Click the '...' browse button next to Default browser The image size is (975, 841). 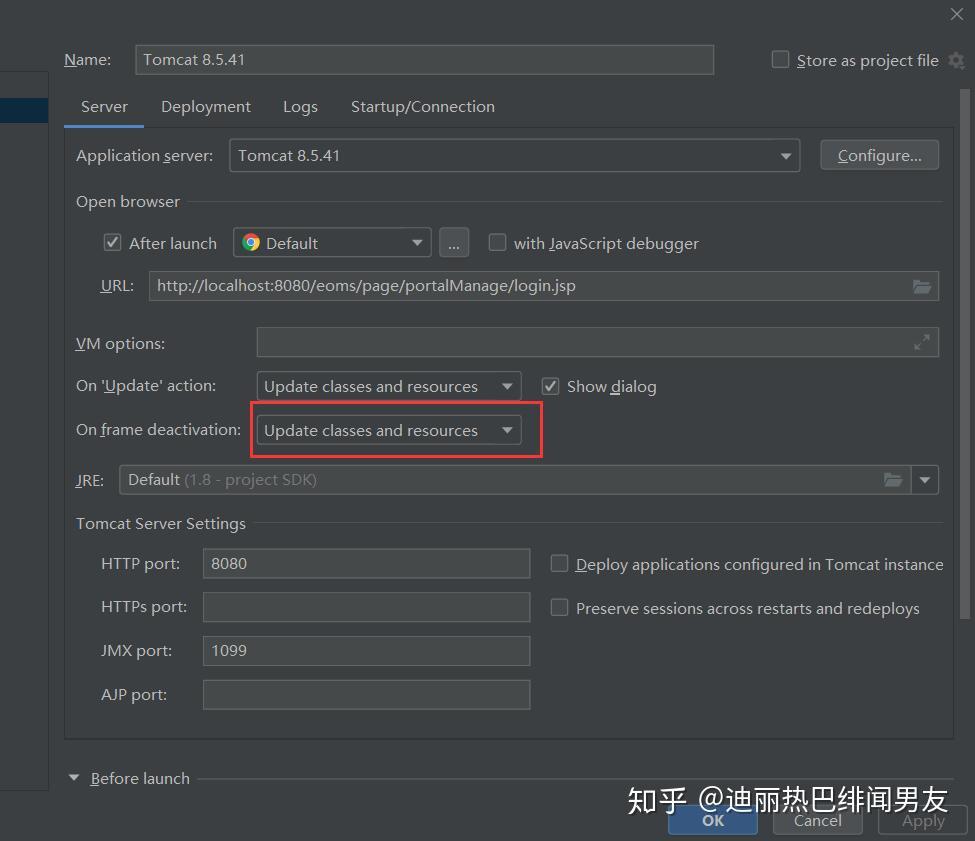pos(454,242)
